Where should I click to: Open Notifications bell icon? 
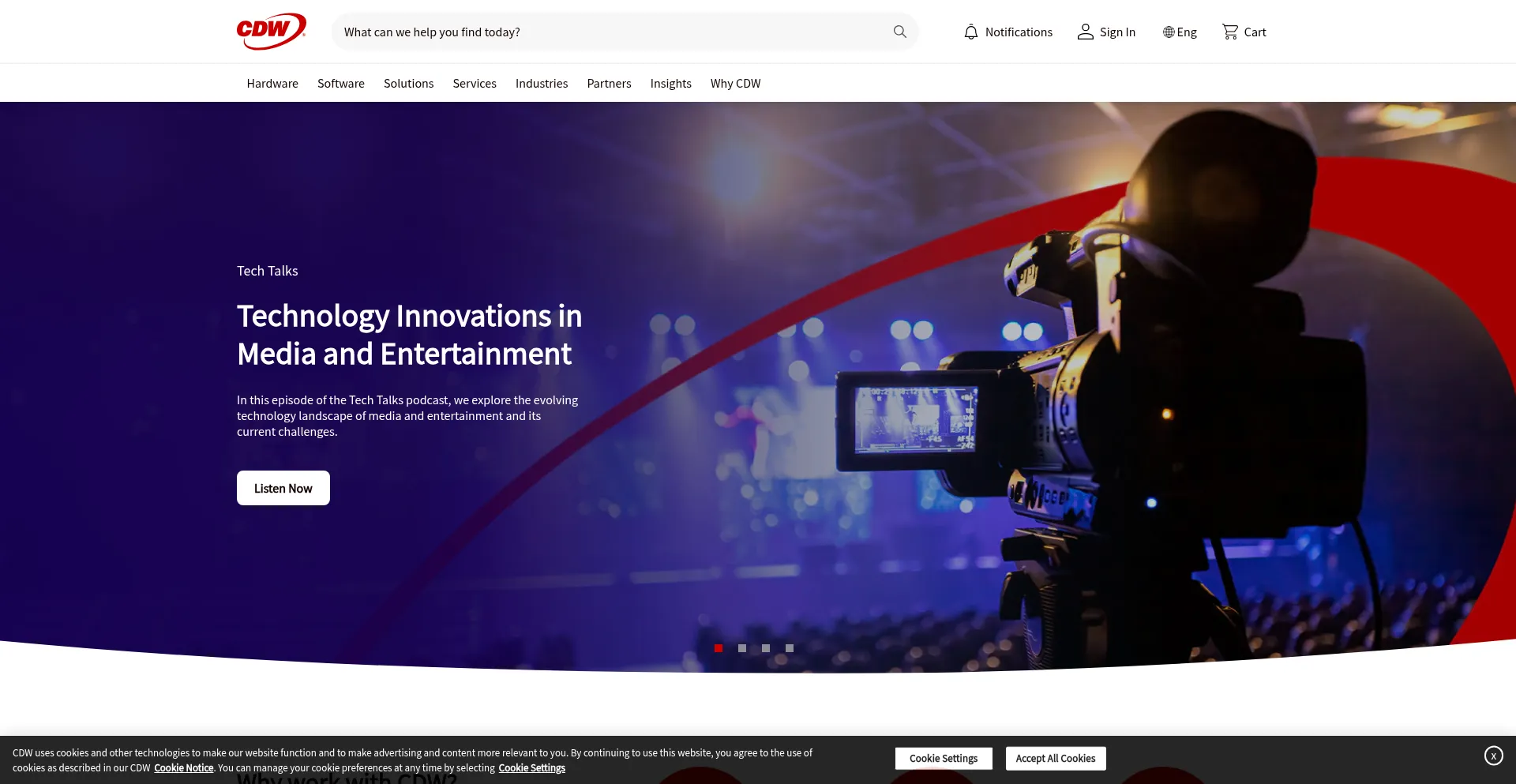pos(971,32)
